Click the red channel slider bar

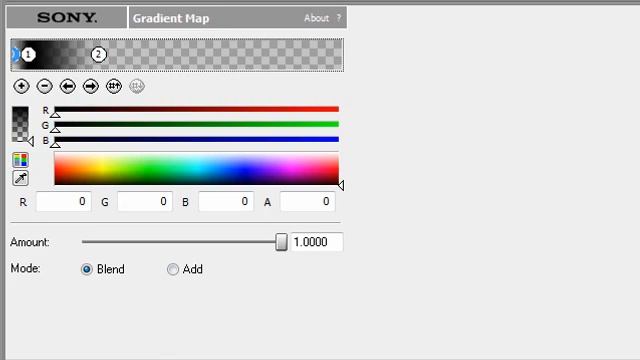coord(196,109)
